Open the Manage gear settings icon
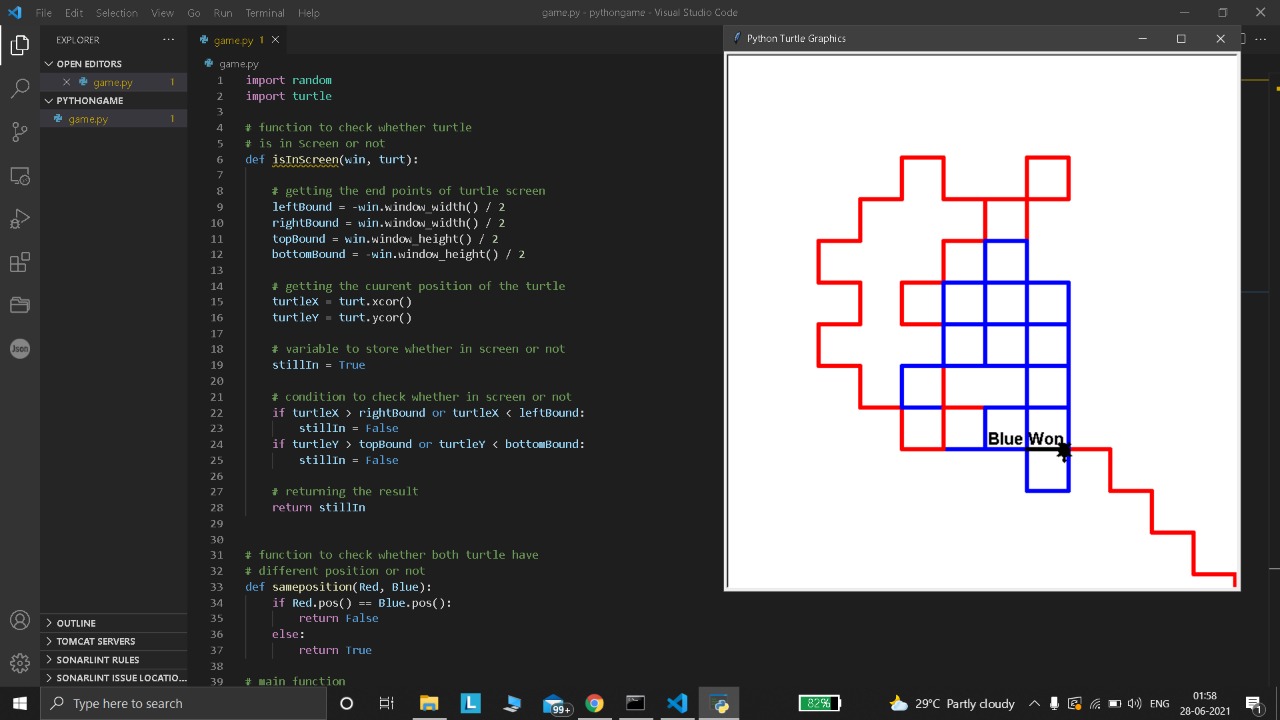The width and height of the screenshot is (1280, 720). point(20,663)
